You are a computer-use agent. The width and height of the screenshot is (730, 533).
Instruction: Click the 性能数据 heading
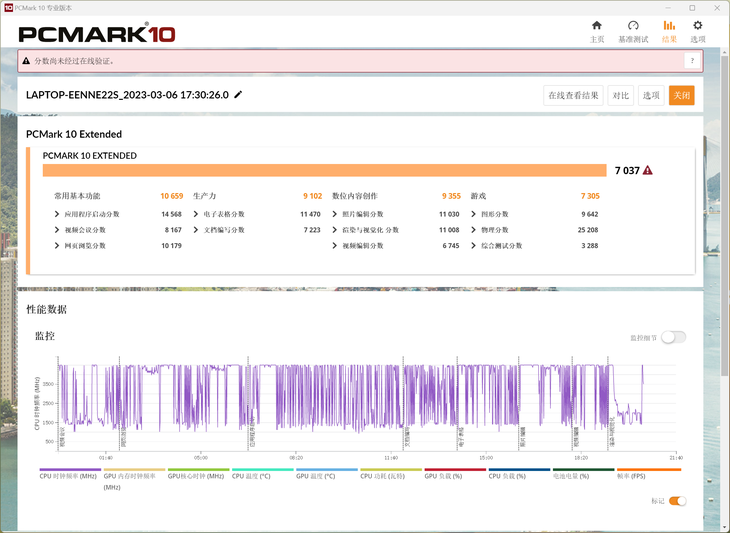[47, 310]
